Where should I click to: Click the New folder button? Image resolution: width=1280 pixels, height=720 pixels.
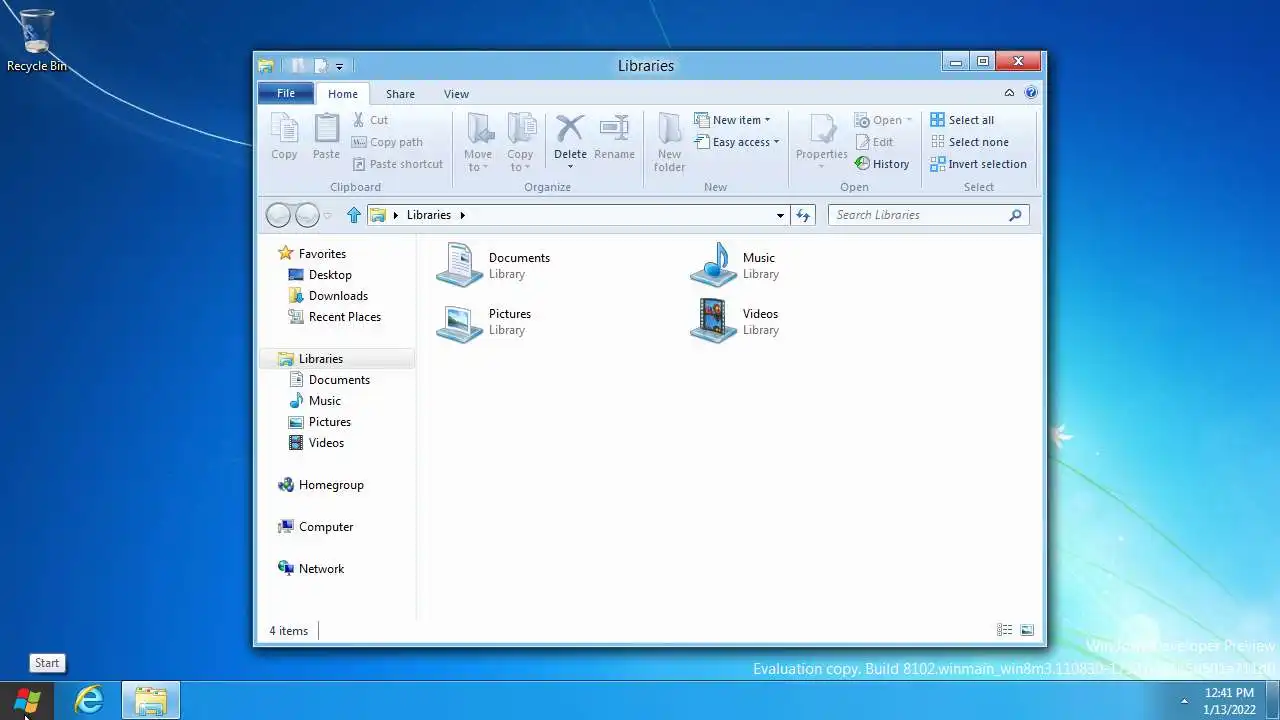669,142
